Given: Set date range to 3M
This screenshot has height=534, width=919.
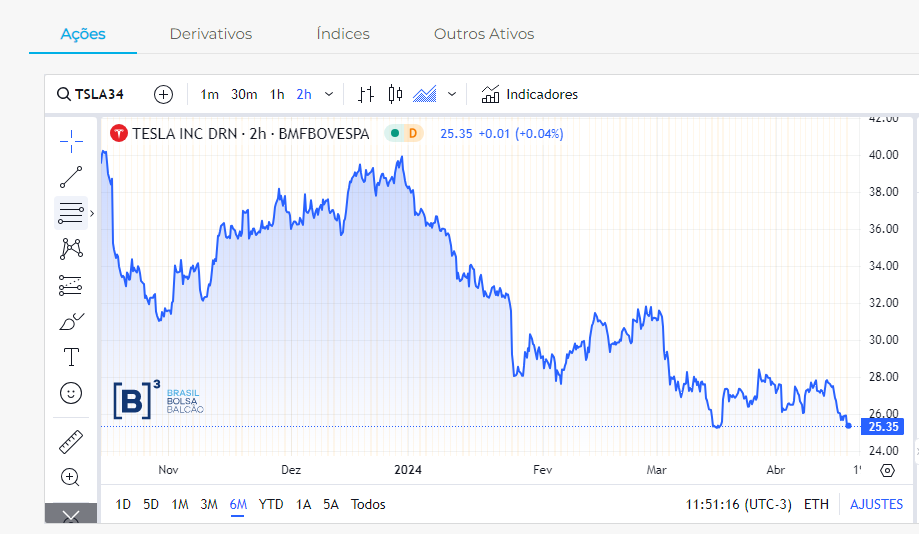Looking at the screenshot, I should 209,505.
